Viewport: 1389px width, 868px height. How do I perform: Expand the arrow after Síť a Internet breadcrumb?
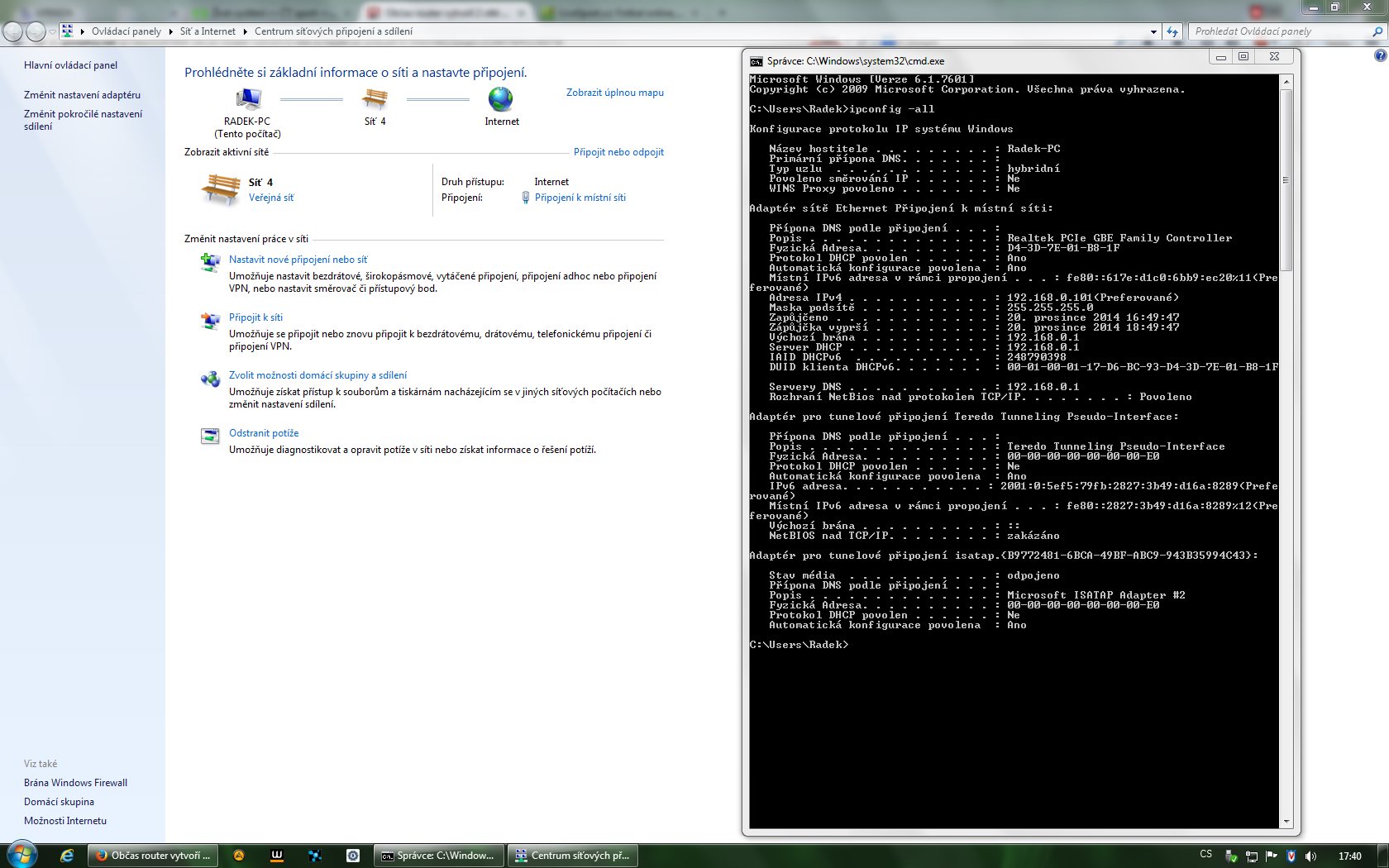pyautogui.click(x=245, y=31)
